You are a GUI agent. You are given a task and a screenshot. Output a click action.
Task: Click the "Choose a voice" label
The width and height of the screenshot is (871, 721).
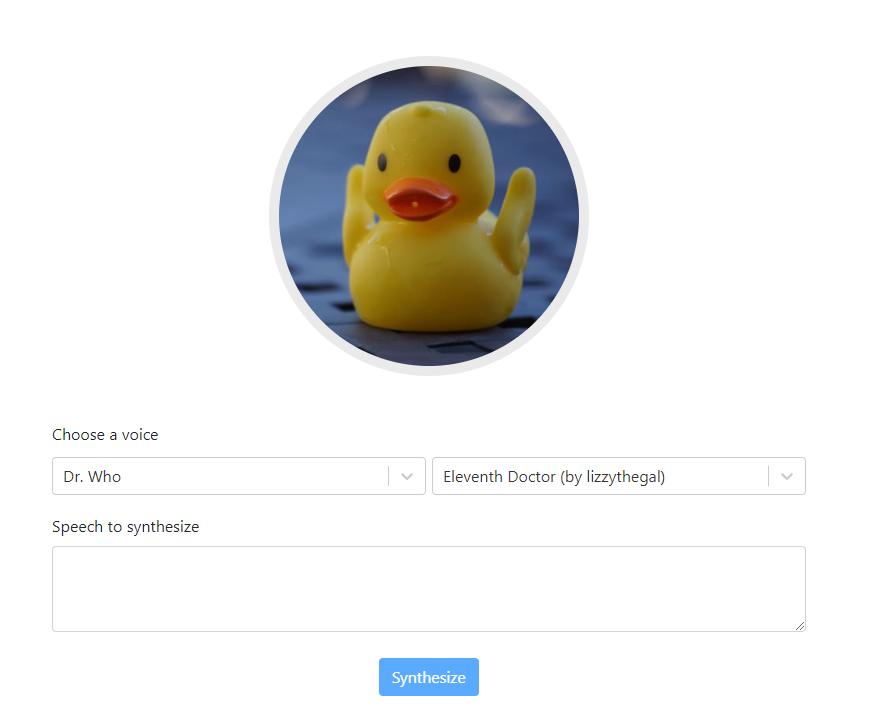point(105,434)
